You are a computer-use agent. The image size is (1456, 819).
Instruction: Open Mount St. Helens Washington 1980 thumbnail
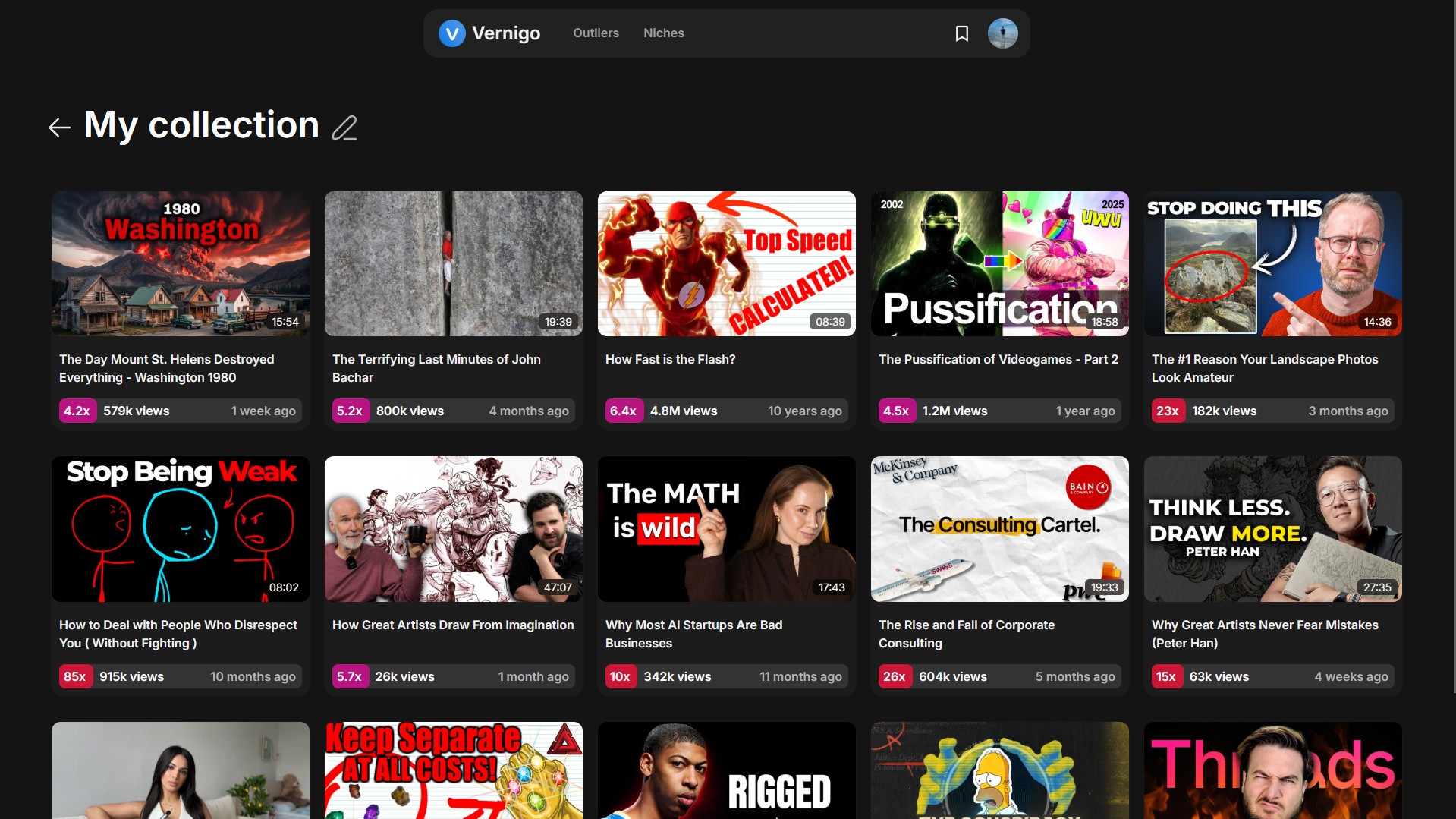coord(181,263)
